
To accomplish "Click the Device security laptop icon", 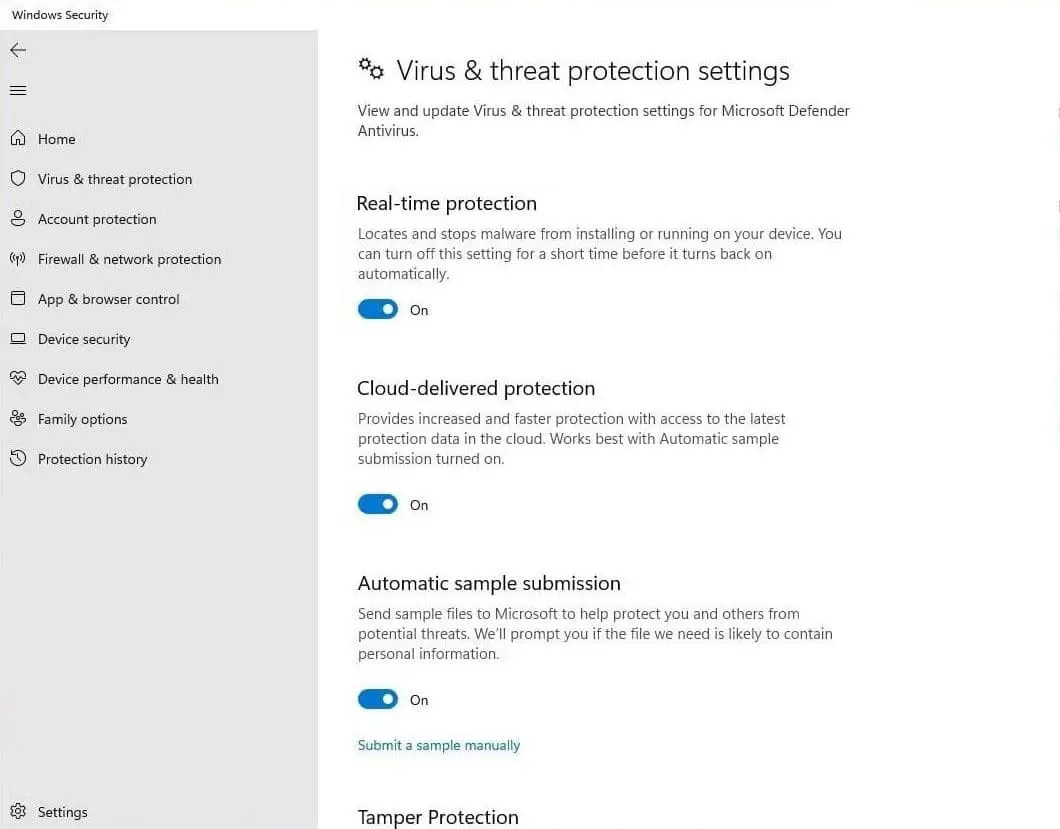I will (18, 339).
